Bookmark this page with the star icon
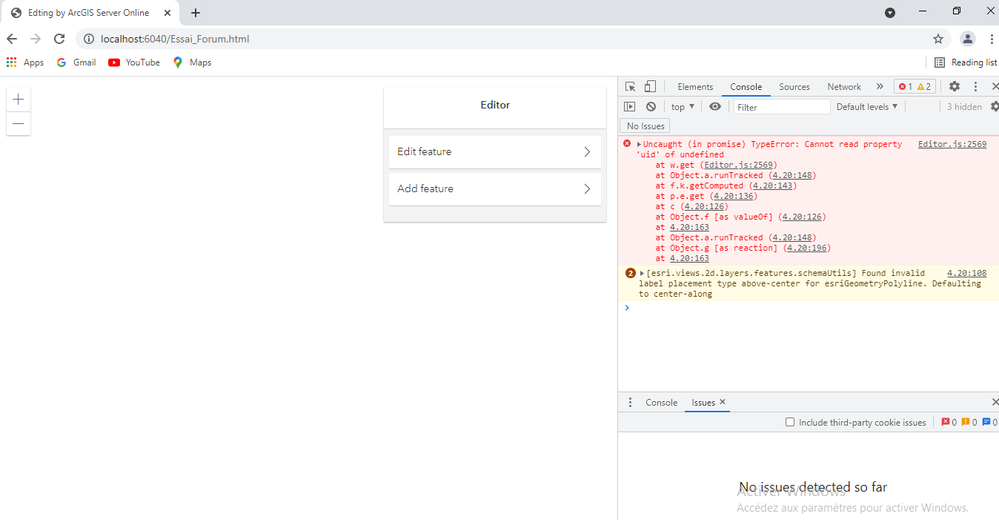999x520 pixels. click(x=938, y=39)
